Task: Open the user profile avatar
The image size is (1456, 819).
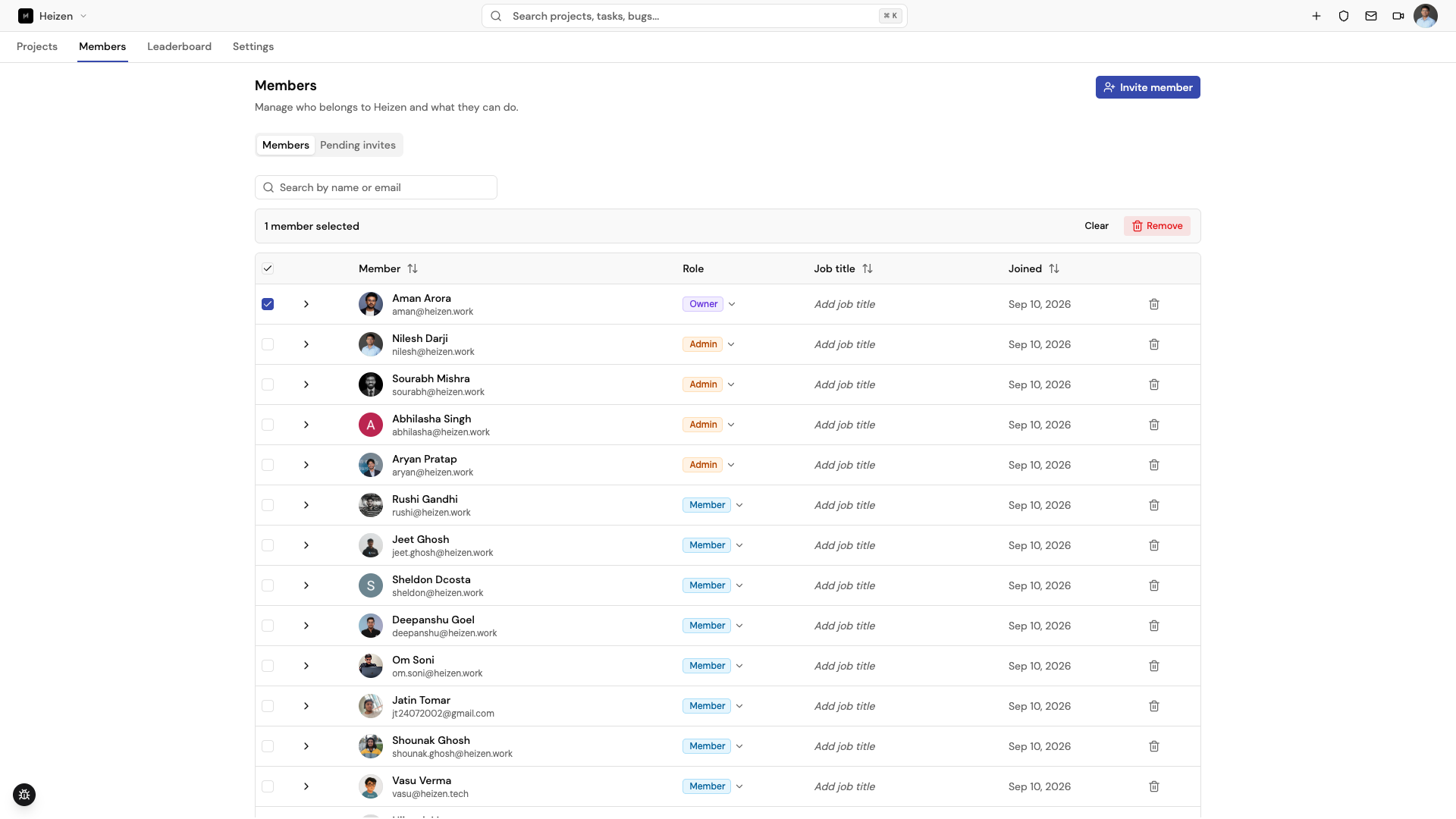Action: pos(1426,16)
